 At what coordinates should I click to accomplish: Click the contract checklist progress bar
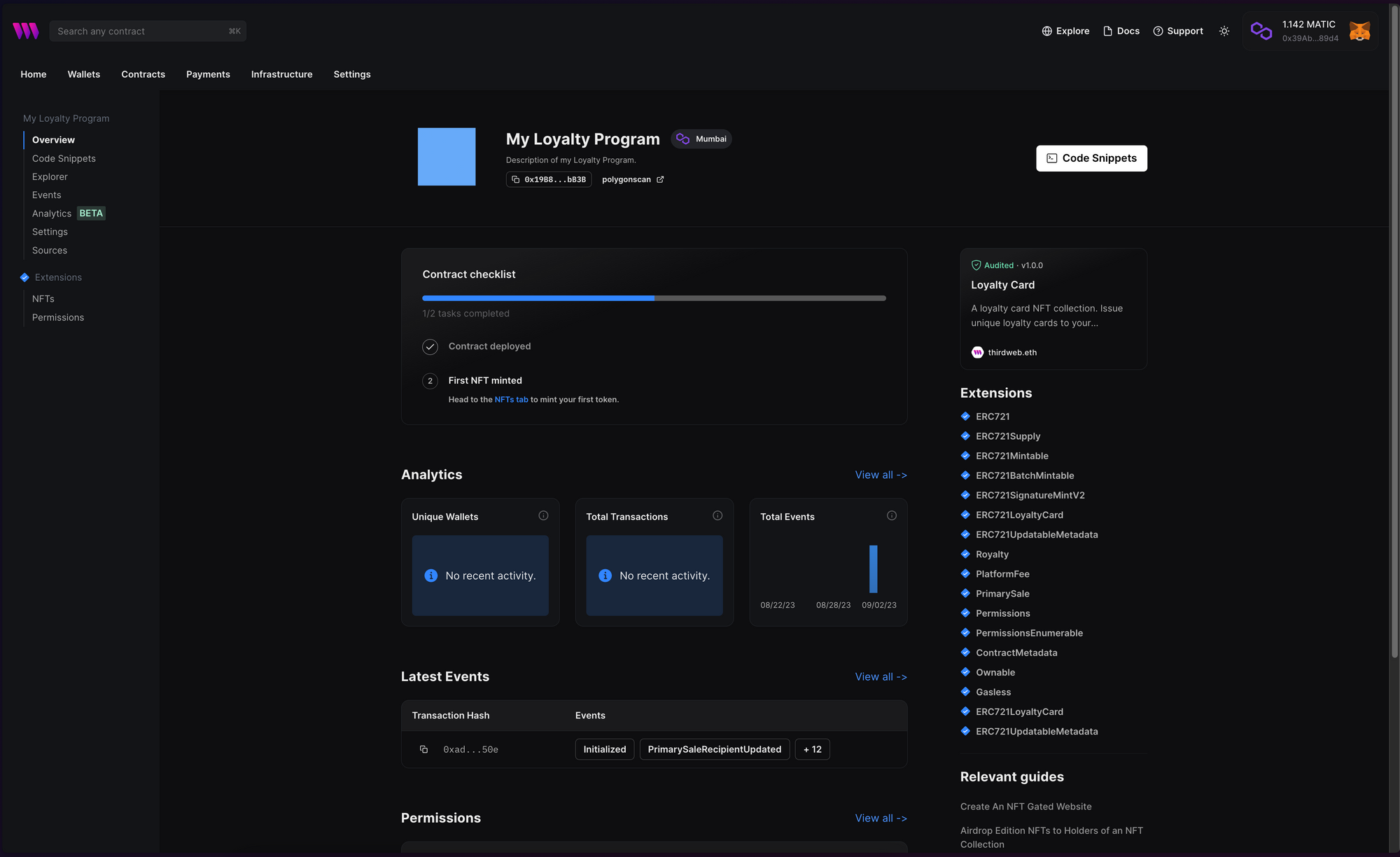tap(653, 298)
